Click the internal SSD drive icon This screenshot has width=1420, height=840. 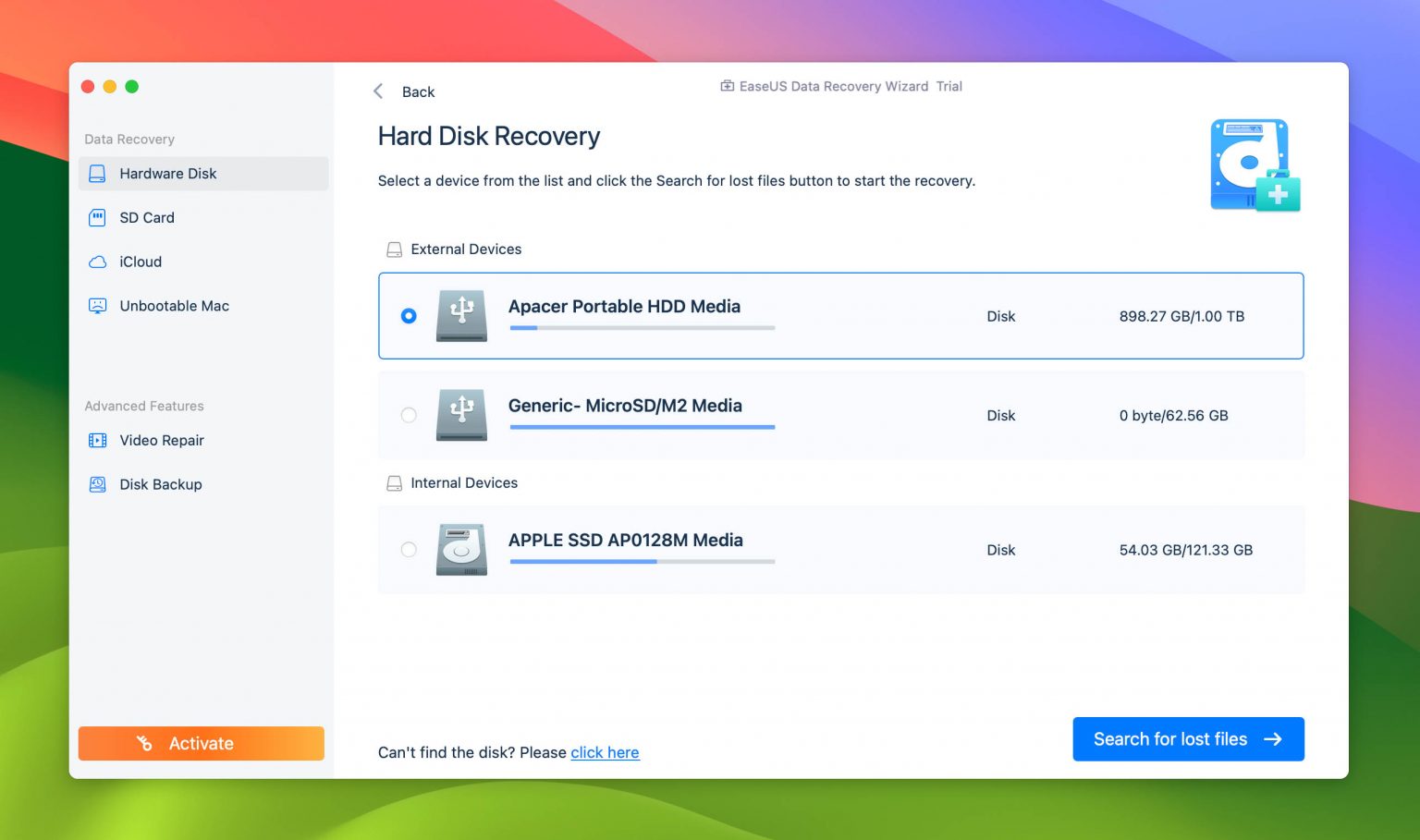459,549
